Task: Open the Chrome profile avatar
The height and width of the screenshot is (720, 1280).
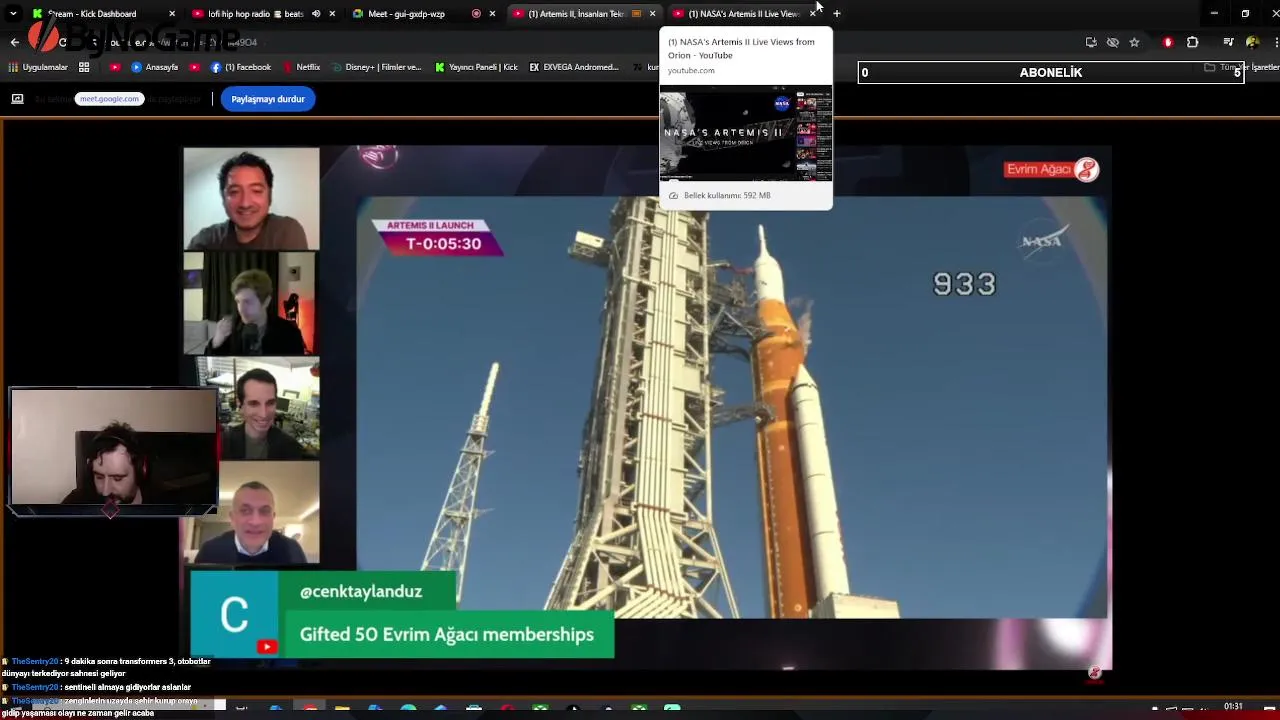Action: pyautogui.click(x=1252, y=42)
